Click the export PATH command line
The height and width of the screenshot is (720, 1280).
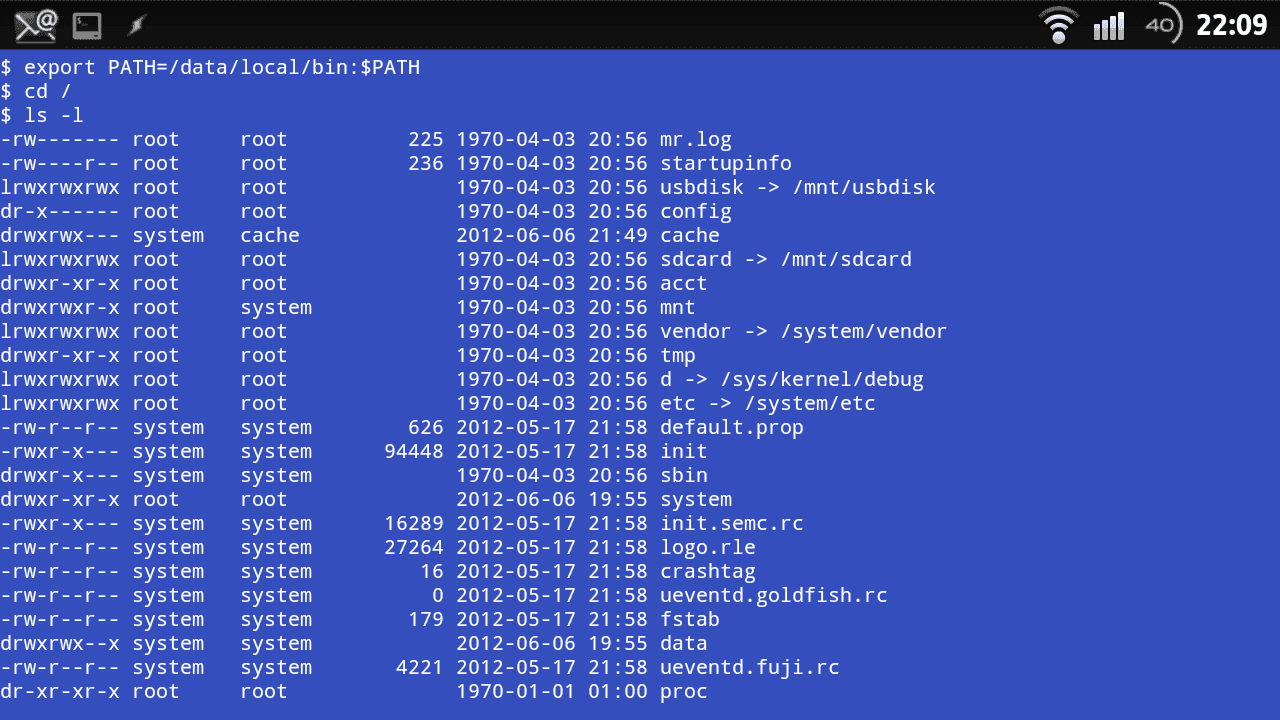(210, 68)
